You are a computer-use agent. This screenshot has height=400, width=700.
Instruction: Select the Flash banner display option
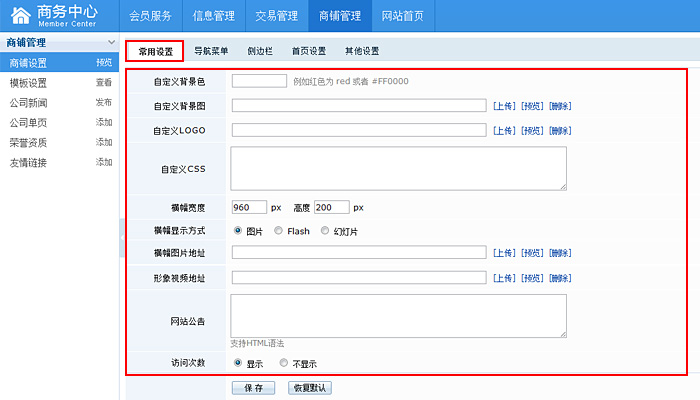pyautogui.click(x=278, y=231)
